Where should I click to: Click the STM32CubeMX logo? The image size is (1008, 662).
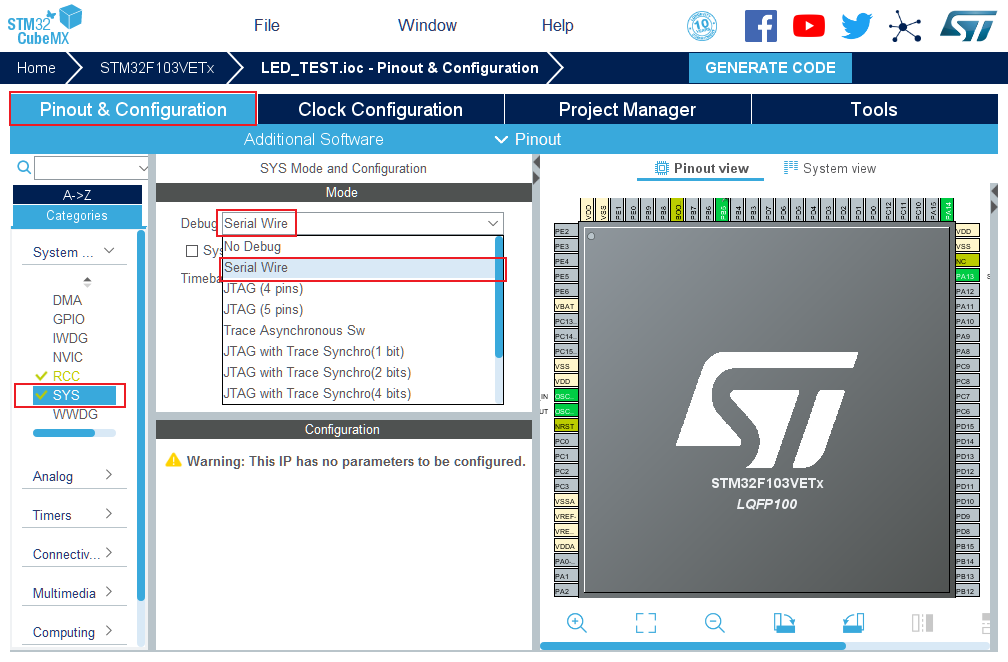(x=44, y=25)
